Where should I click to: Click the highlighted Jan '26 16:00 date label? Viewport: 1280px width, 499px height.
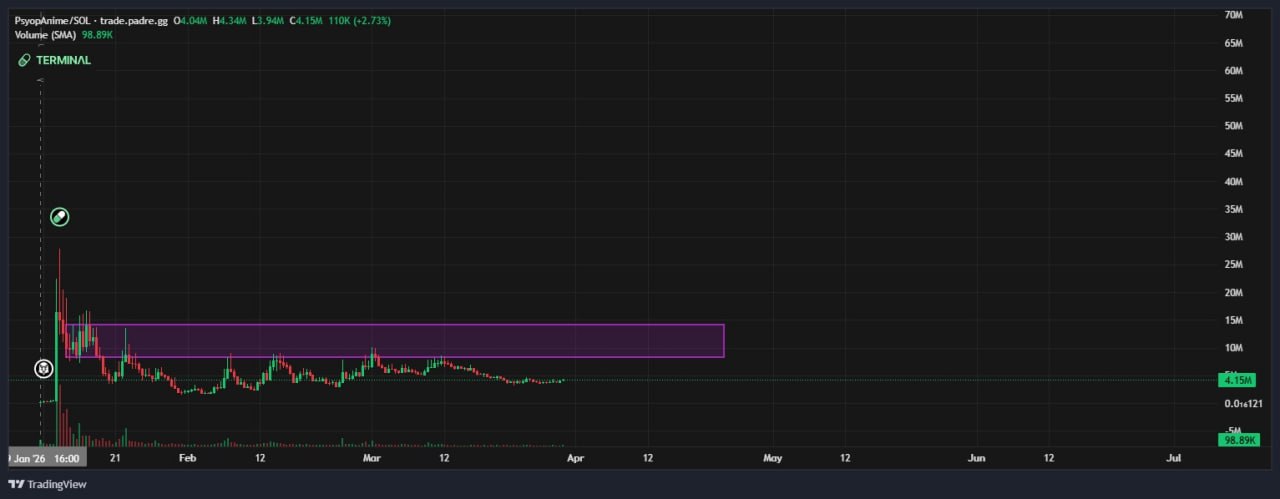[47, 458]
